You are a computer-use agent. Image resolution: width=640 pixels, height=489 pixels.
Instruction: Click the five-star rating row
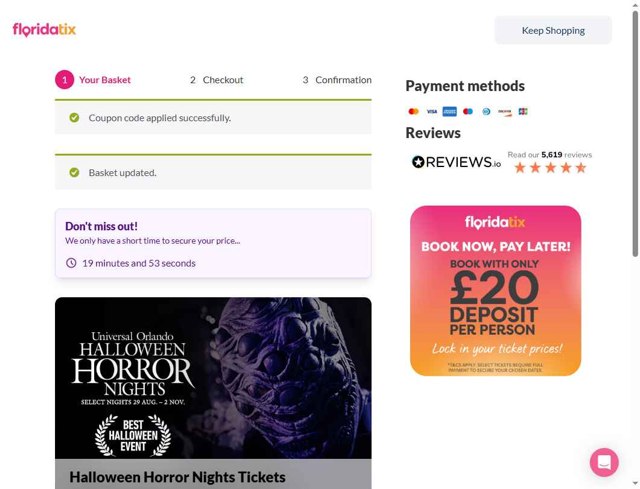pyautogui.click(x=550, y=167)
